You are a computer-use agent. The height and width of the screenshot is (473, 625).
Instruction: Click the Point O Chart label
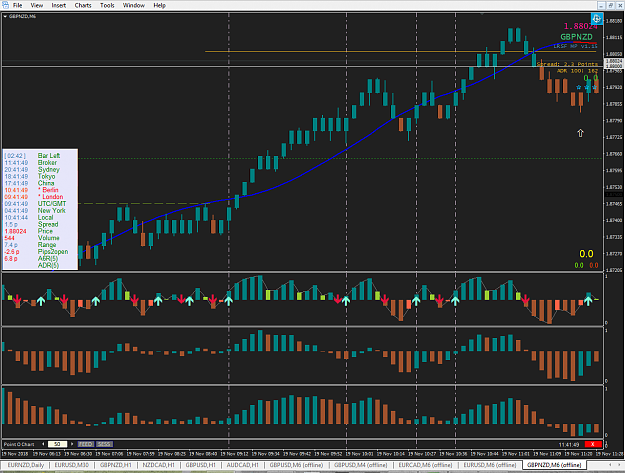coord(19,444)
